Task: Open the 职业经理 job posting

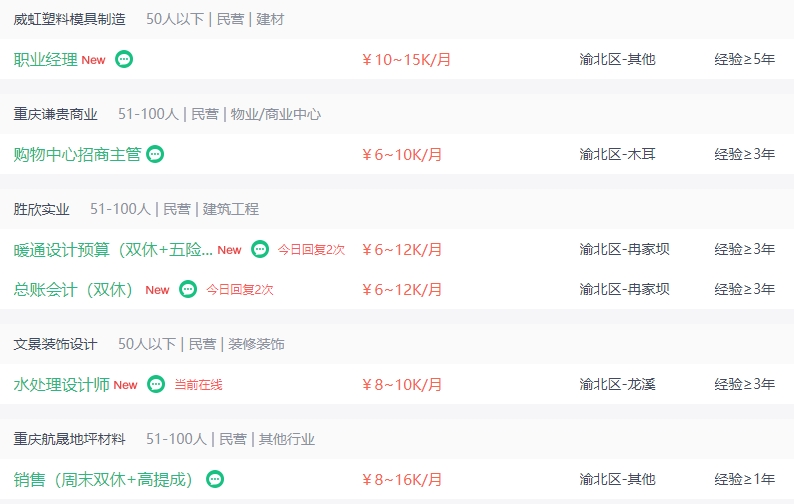Action: (x=46, y=59)
